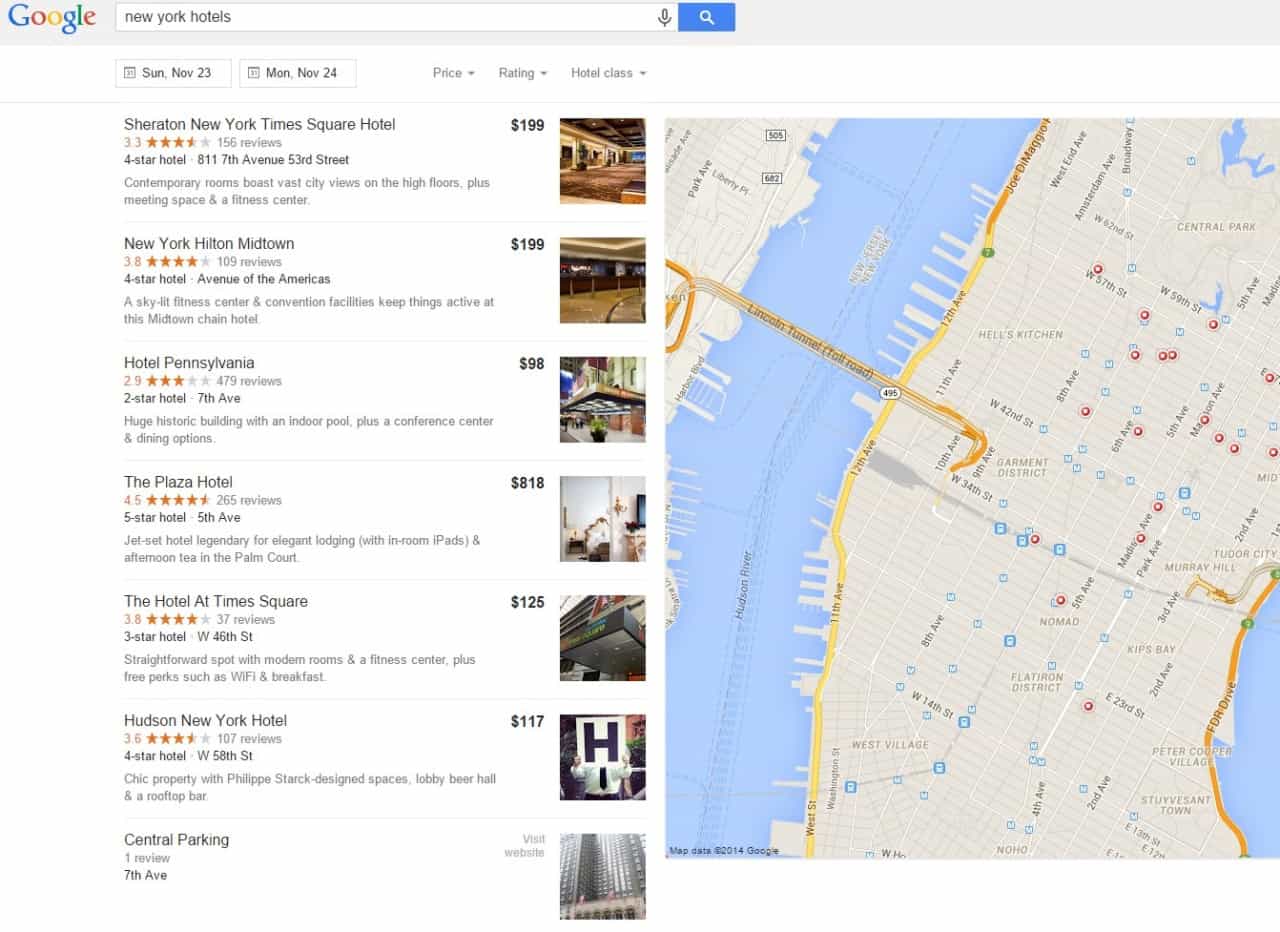This screenshot has width=1280, height=932.
Task: Open The Hotel At Times Square listing
Action: coord(216,600)
